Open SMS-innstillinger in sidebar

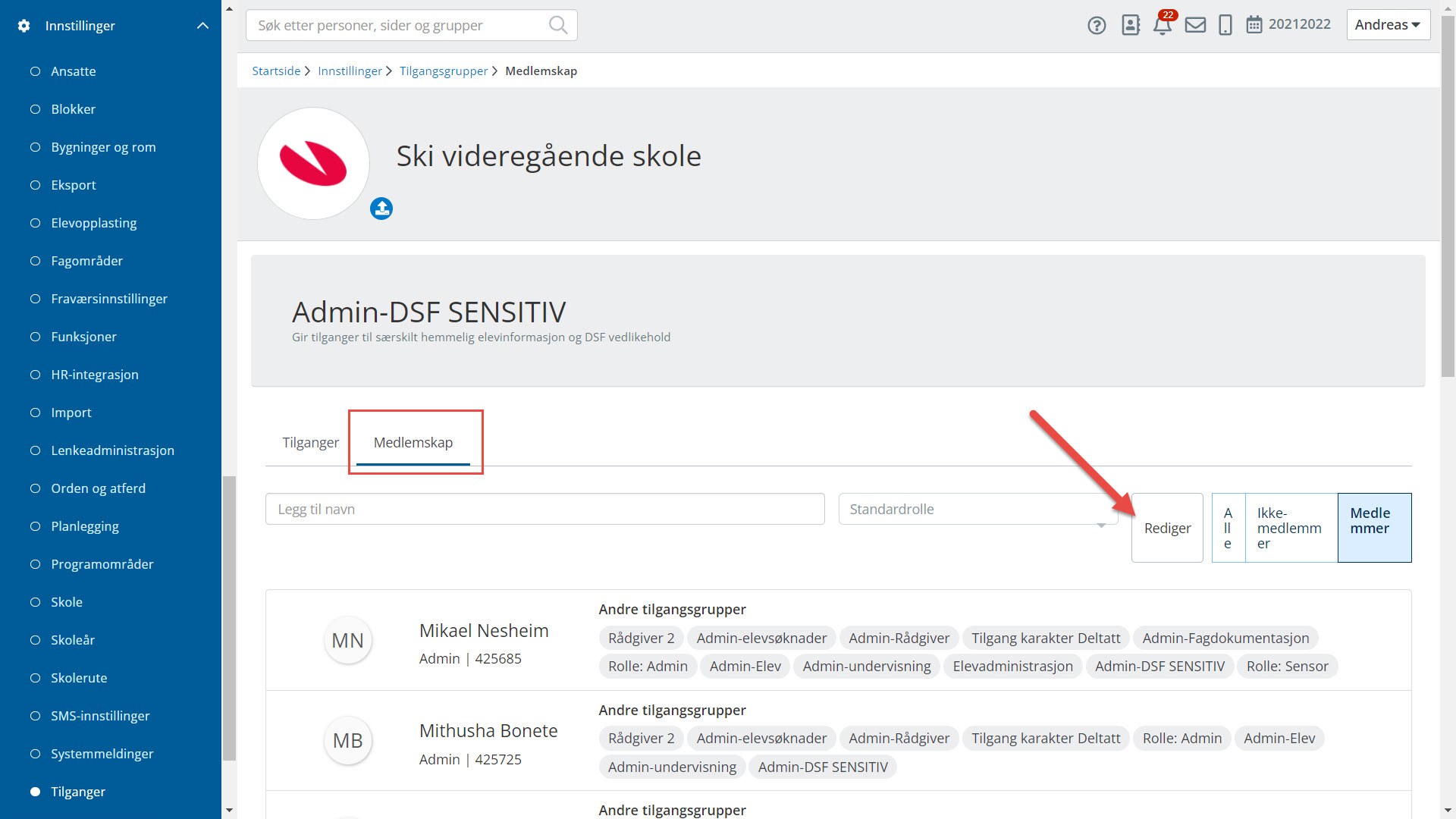[100, 716]
